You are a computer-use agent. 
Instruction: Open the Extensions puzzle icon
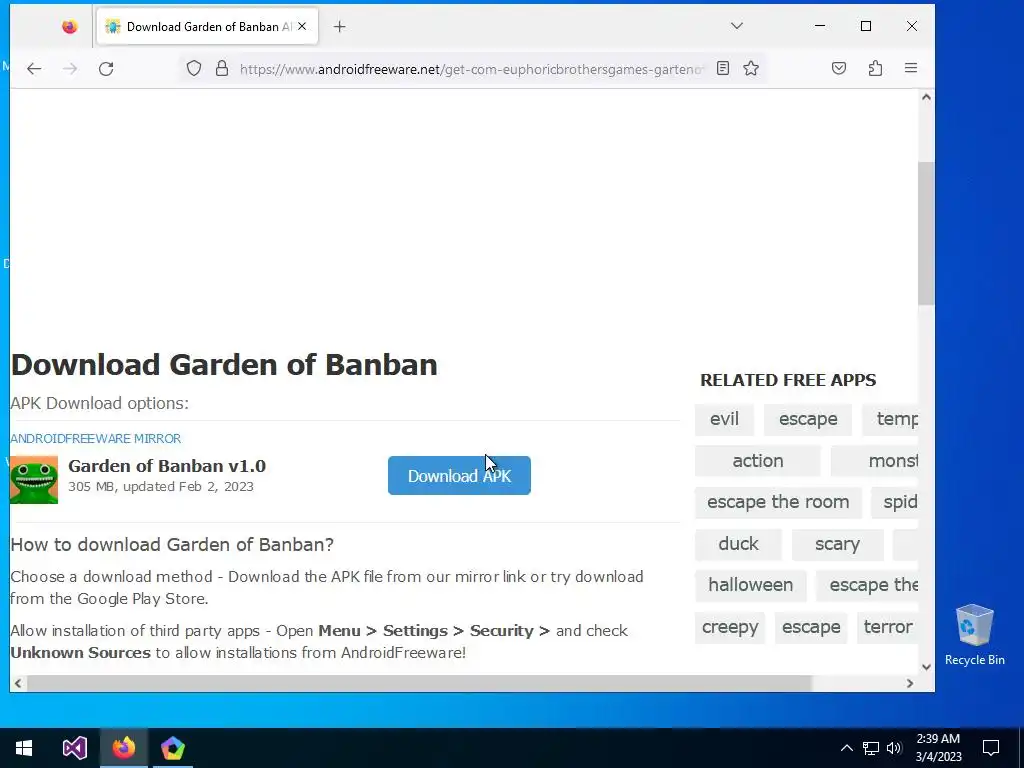(x=875, y=68)
